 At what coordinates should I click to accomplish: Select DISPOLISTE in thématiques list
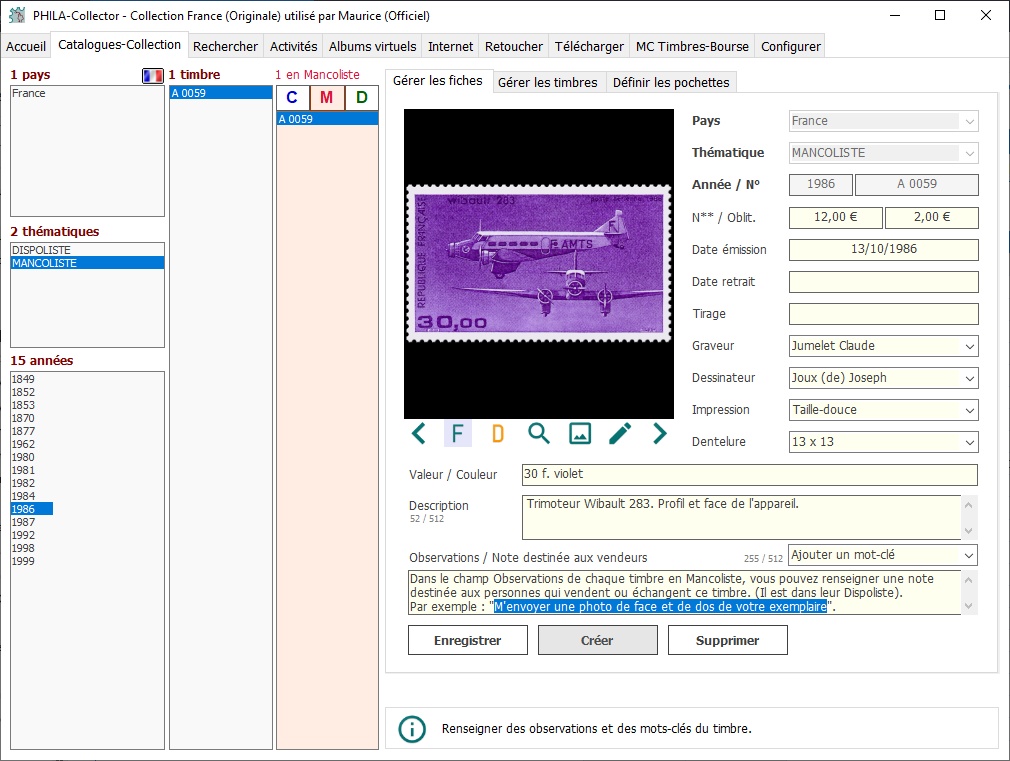point(88,250)
